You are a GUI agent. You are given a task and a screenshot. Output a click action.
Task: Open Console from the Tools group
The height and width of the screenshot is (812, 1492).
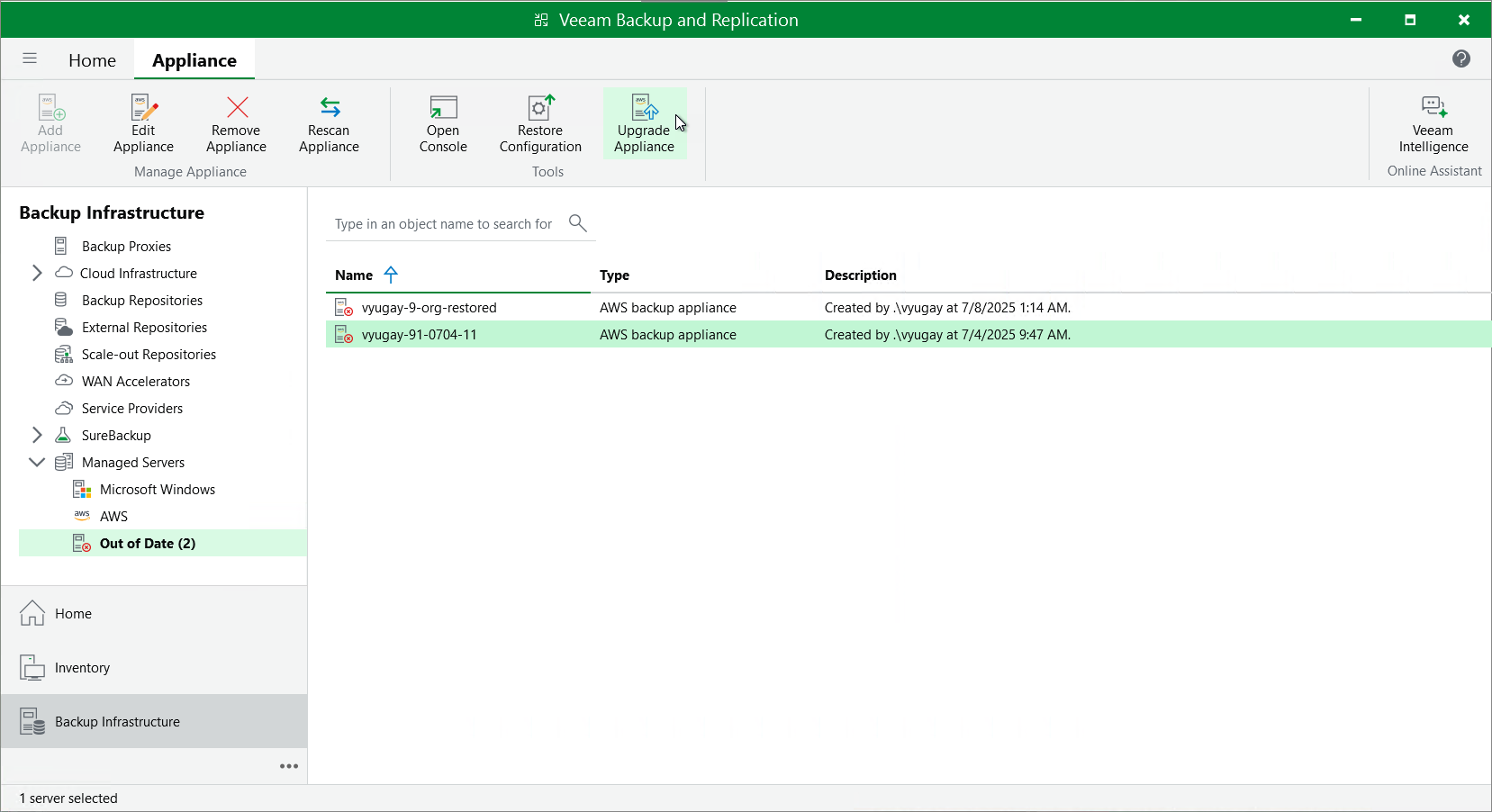443,123
